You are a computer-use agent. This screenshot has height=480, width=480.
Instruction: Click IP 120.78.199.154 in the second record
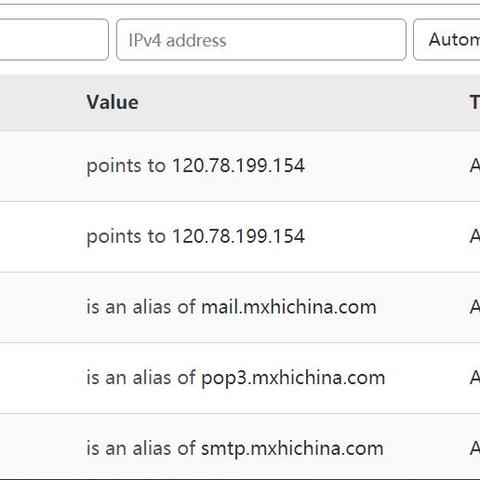pyautogui.click(x=239, y=236)
